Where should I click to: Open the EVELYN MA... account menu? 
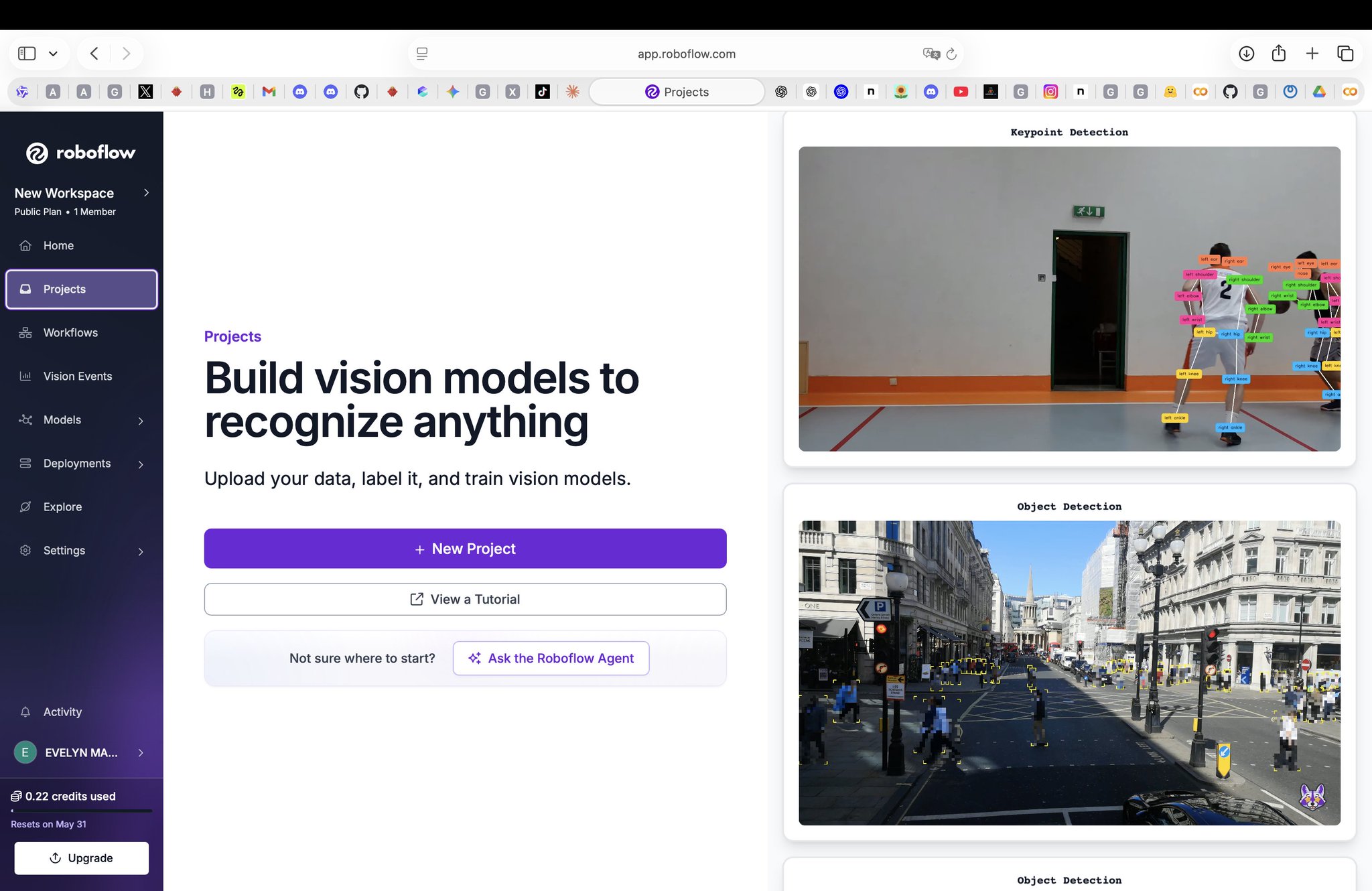pyautogui.click(x=81, y=752)
